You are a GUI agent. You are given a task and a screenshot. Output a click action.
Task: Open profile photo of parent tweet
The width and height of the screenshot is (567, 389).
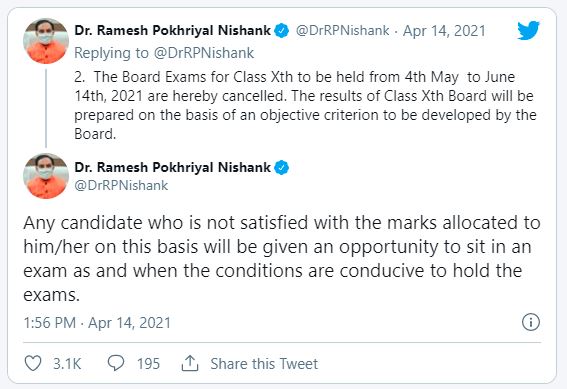(x=46, y=41)
